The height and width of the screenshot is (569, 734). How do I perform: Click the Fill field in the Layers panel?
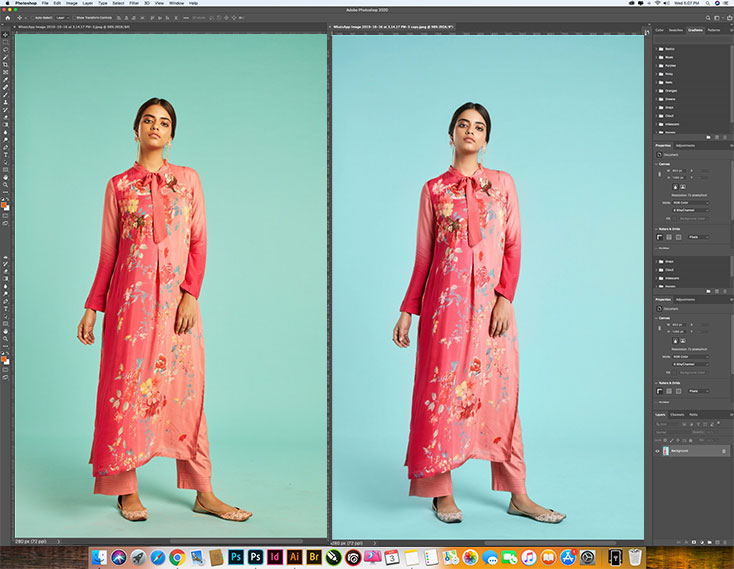click(711, 440)
